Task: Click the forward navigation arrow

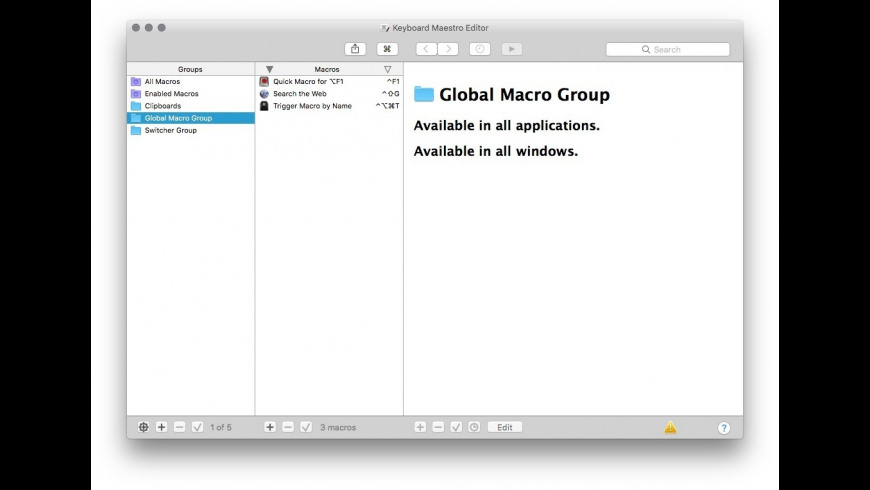Action: 448,49
